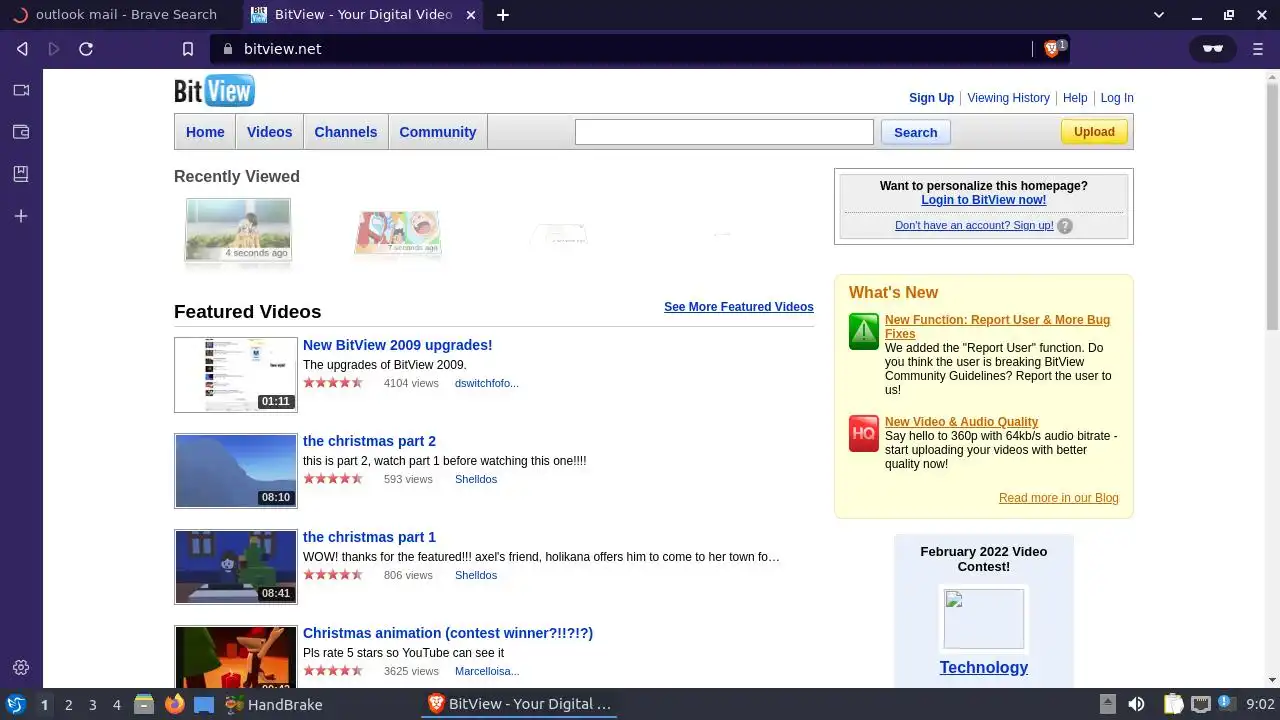The height and width of the screenshot is (720, 1280).
Task: Go back with the browser back arrow
Action: click(x=22, y=48)
